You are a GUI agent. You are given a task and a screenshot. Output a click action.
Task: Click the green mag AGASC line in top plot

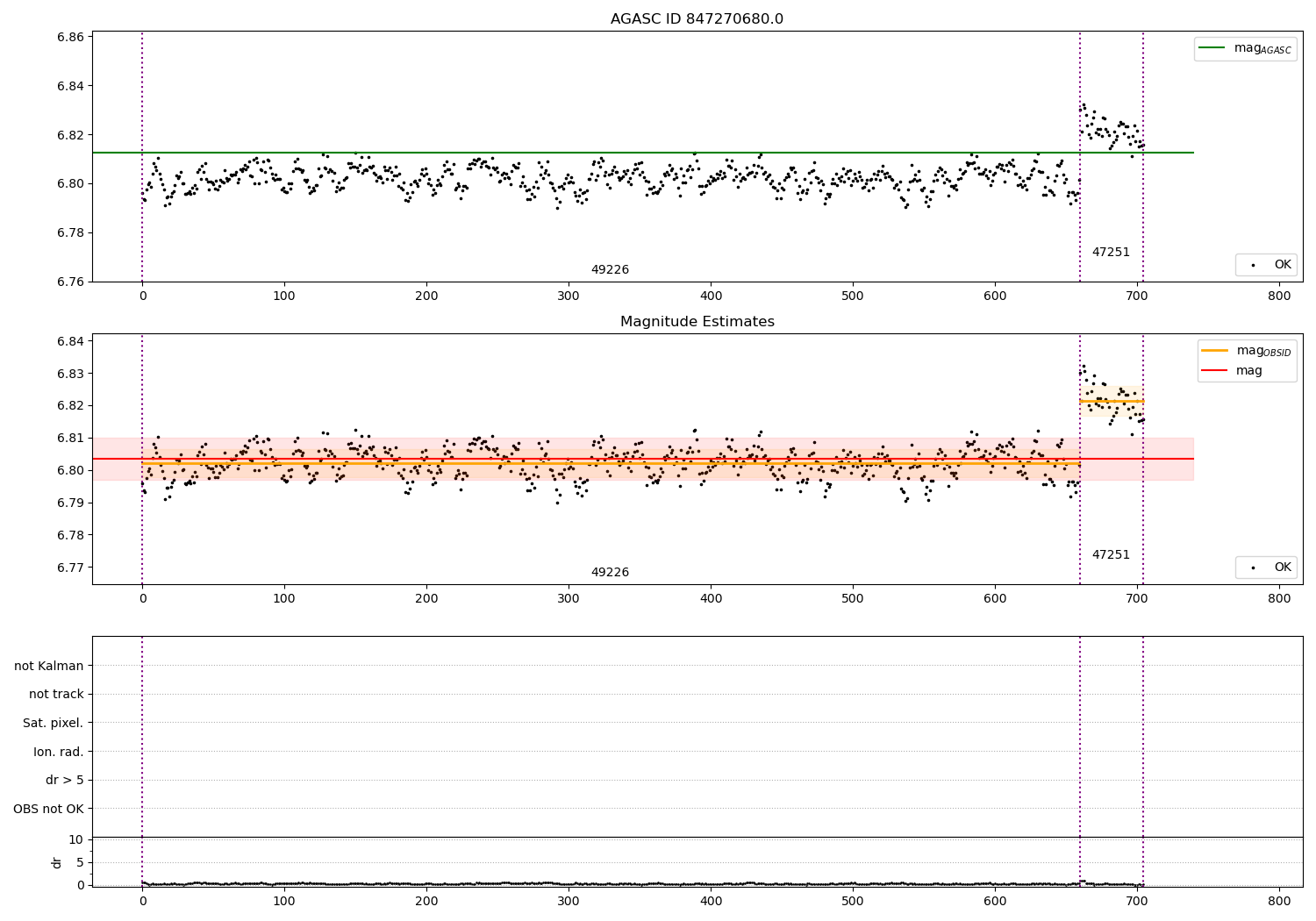pyautogui.click(x=642, y=153)
